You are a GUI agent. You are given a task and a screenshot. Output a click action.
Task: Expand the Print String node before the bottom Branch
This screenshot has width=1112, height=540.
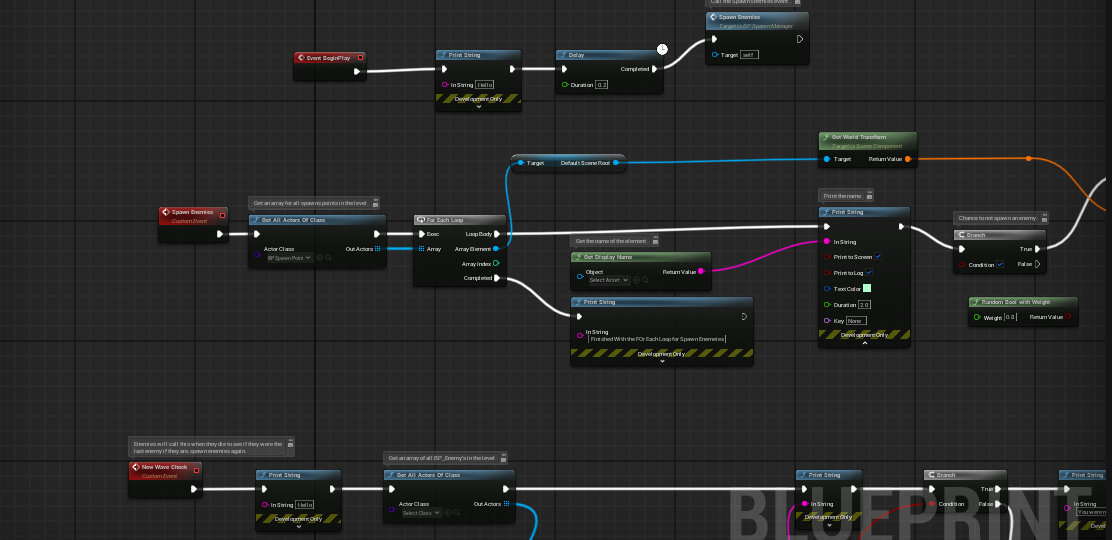828,526
